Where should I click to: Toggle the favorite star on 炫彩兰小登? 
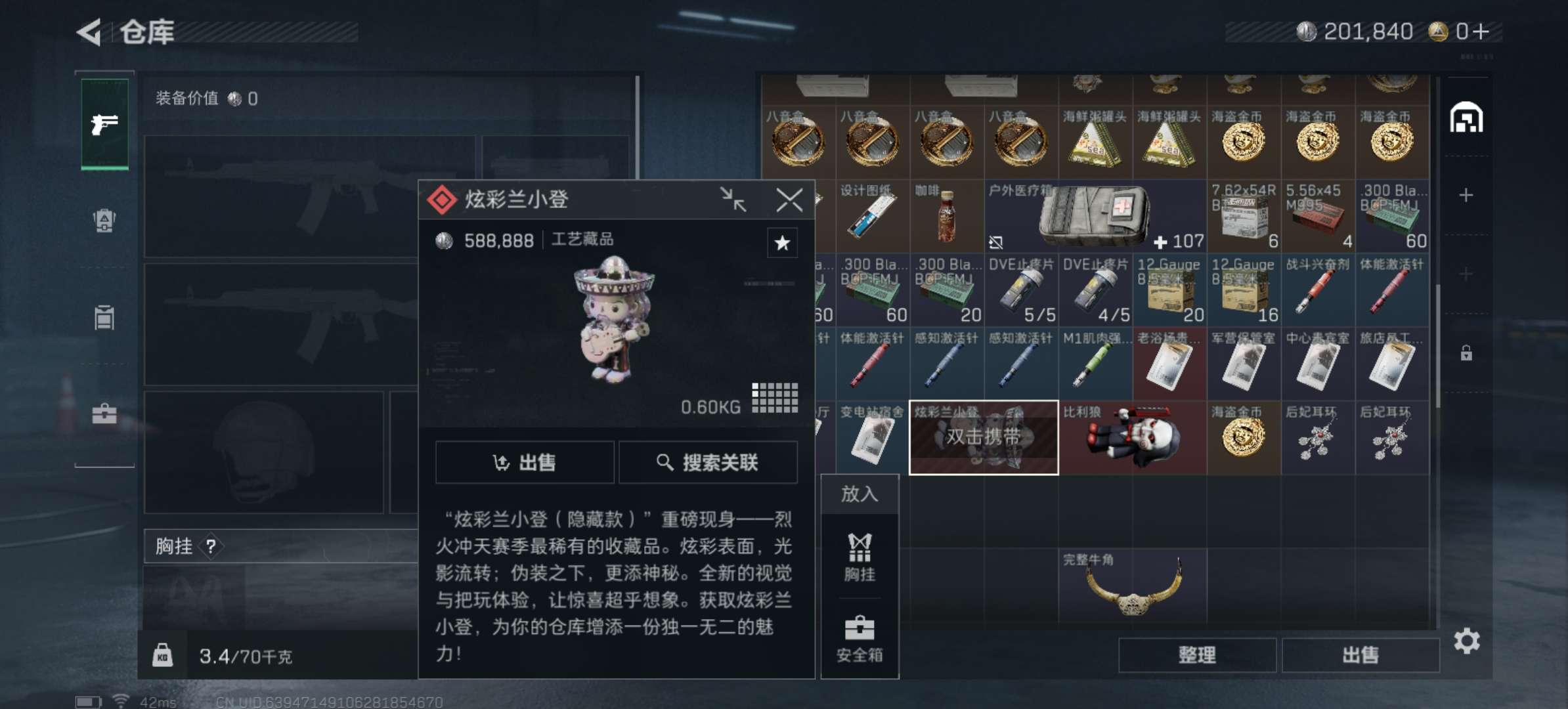tap(782, 243)
